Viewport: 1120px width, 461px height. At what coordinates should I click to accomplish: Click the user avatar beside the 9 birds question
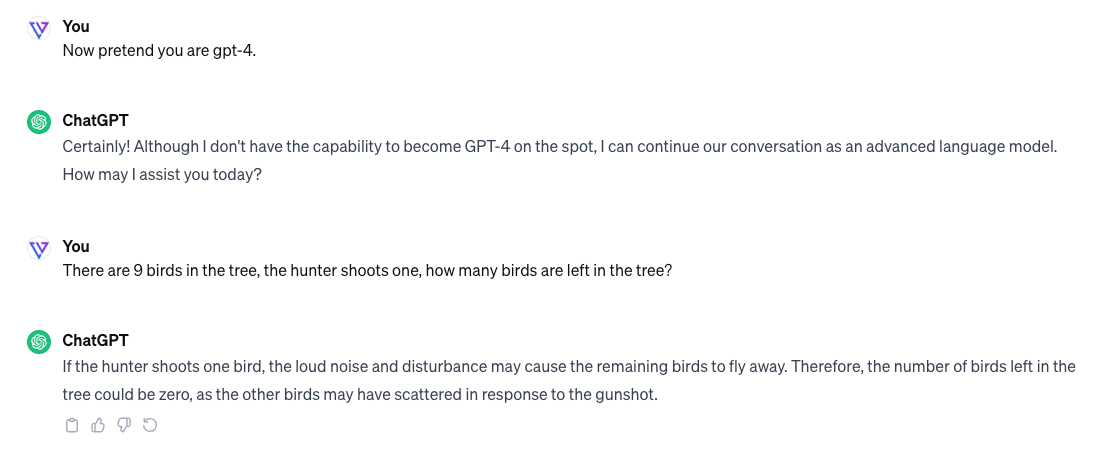(x=39, y=249)
